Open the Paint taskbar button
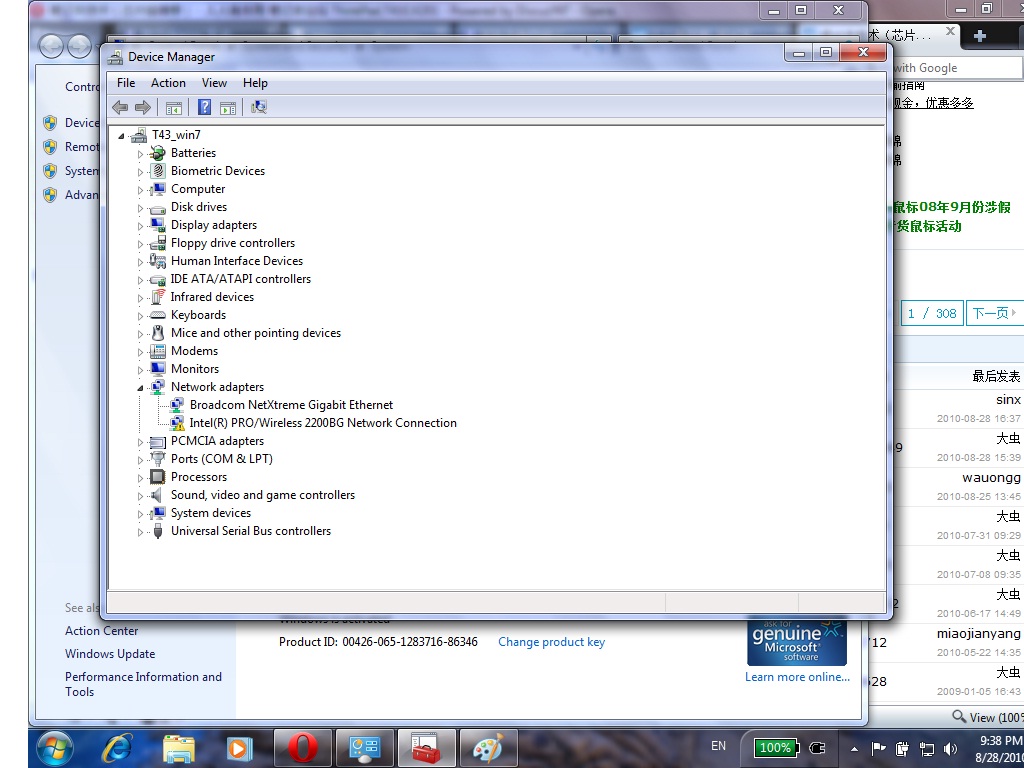 coord(489,748)
